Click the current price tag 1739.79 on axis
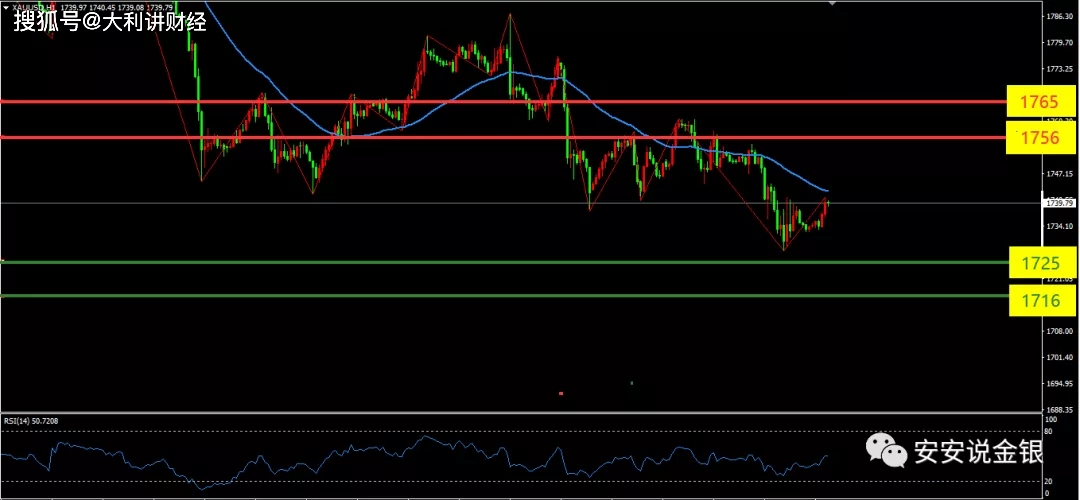The width and height of the screenshot is (1080, 500). 1058,203
